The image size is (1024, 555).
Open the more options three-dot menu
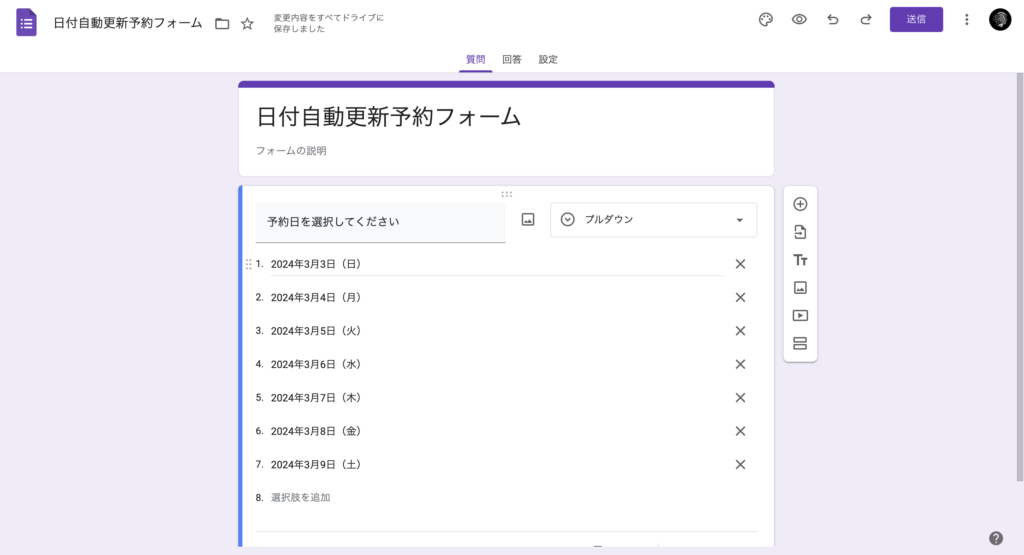click(x=966, y=20)
